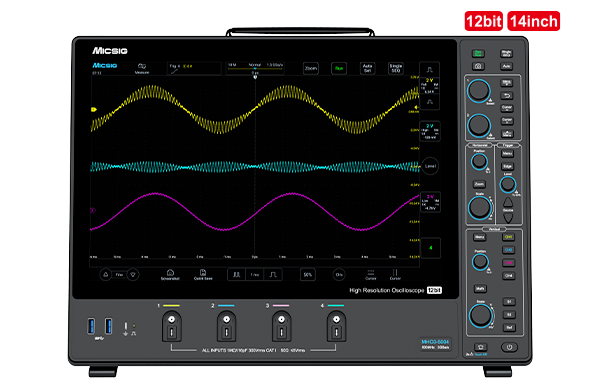Click the camera button on hardware panel

pyautogui.click(x=478, y=66)
